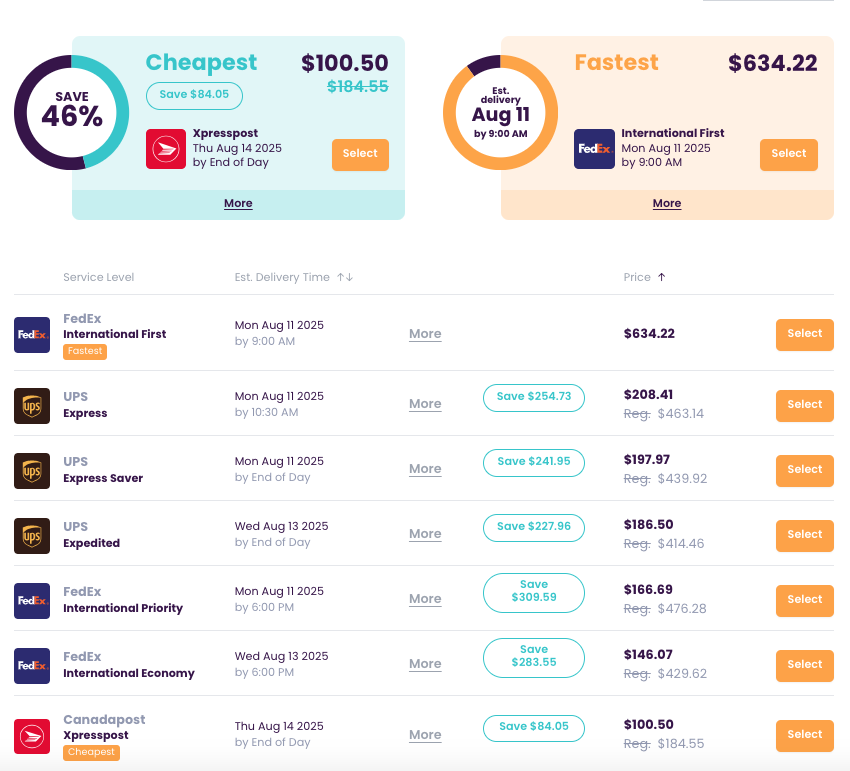Screen dimensions: 850x771
Task: Click Save $254.73 badge for UPS Express
Action: click(534, 397)
